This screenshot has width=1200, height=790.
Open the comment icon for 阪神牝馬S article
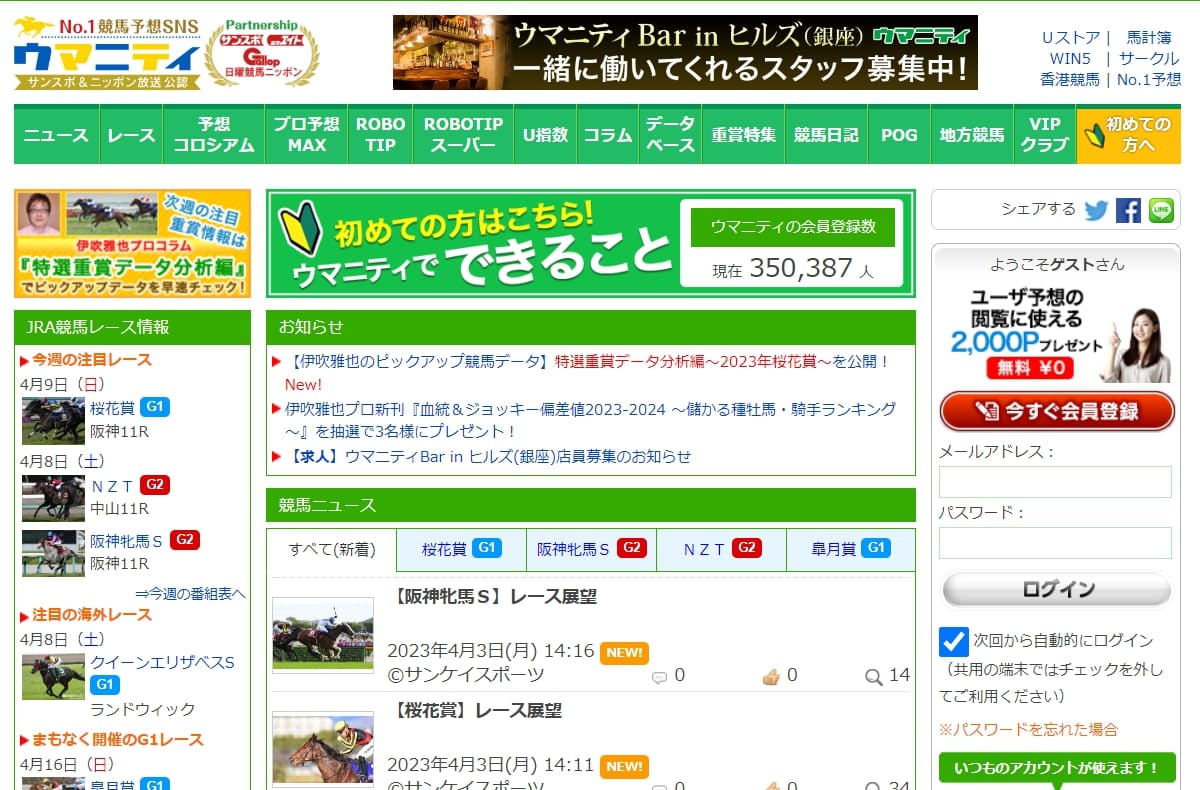659,677
